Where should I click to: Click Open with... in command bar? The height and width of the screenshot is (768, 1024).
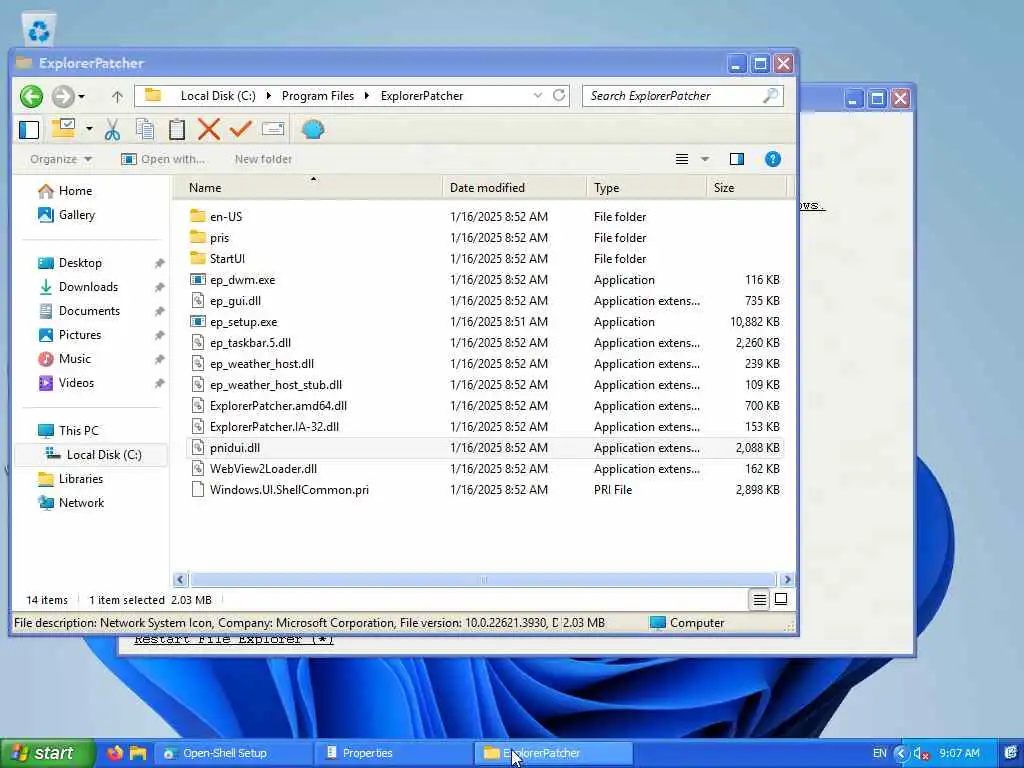point(163,159)
